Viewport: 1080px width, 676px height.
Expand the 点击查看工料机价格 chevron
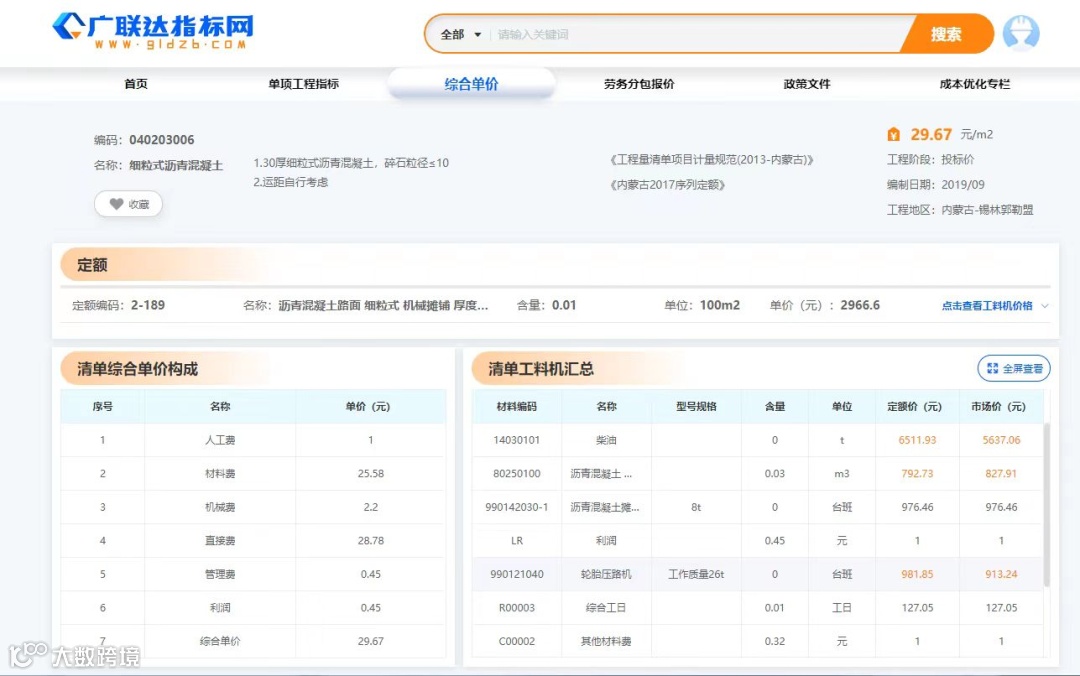[1045, 306]
